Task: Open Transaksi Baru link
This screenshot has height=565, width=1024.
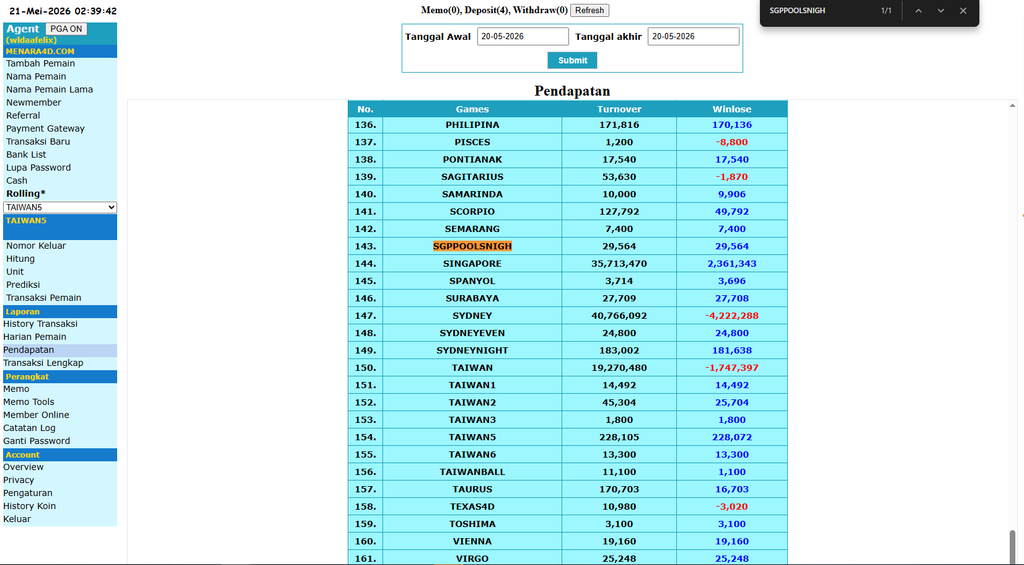Action: coord(38,142)
